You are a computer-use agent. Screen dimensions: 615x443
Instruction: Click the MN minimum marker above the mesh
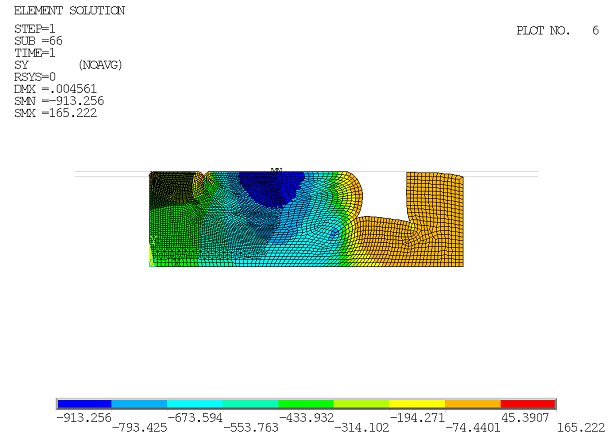pyautogui.click(x=277, y=170)
